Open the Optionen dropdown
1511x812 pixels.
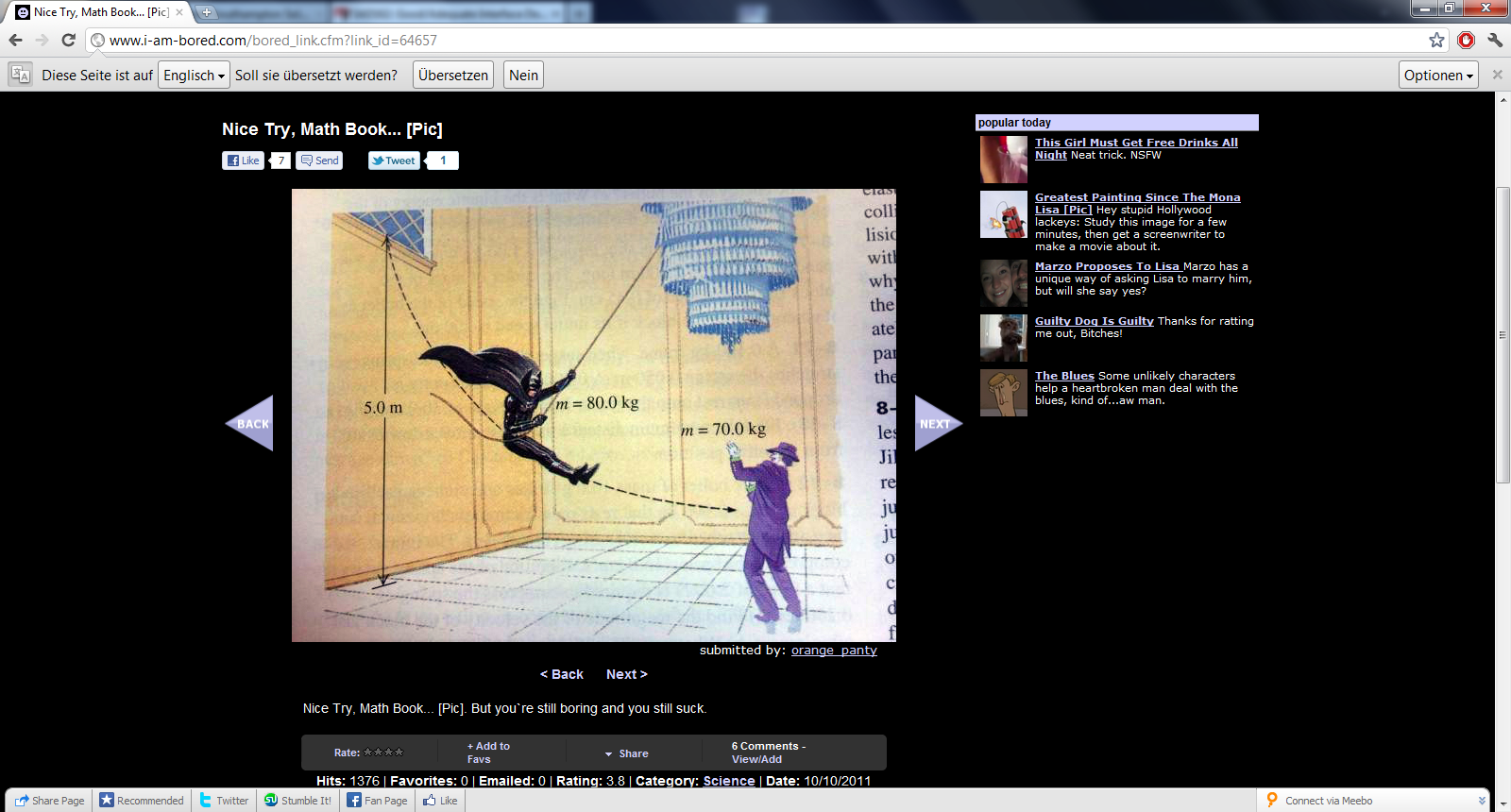(x=1438, y=76)
